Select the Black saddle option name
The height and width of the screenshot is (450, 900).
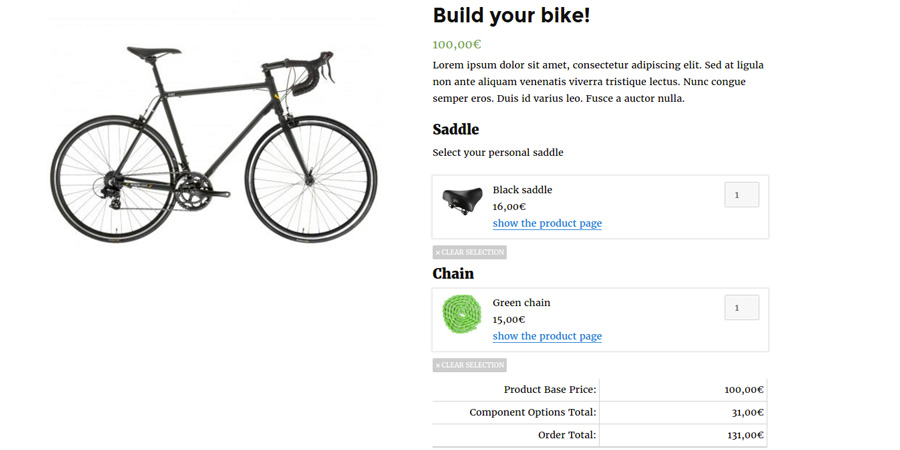coord(522,190)
